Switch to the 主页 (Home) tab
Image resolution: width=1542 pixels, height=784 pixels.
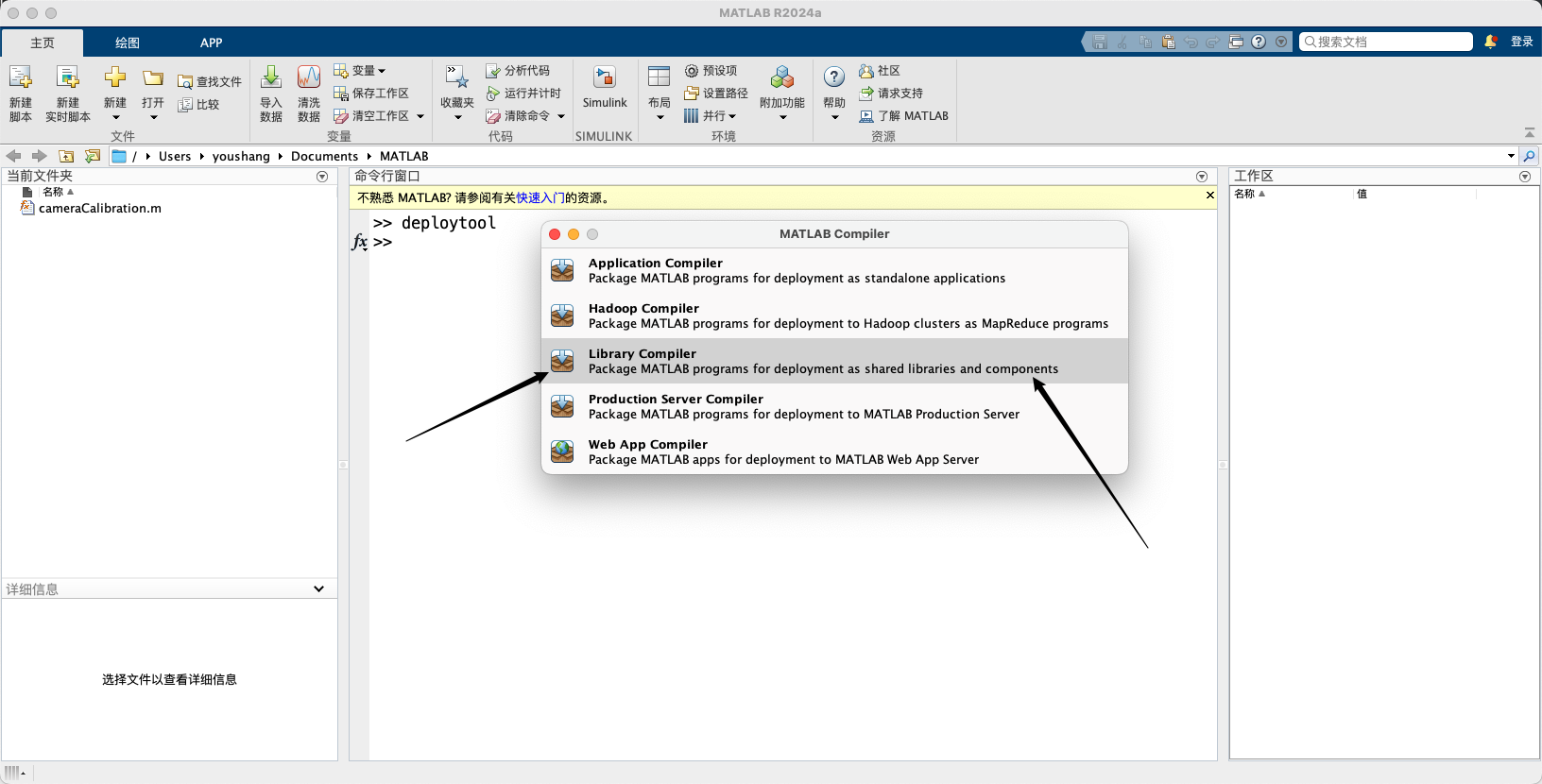click(43, 43)
